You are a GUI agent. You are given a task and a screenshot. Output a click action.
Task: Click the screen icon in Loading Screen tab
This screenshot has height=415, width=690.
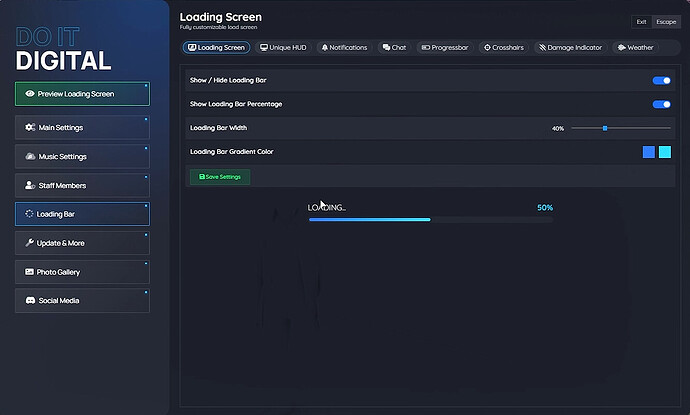[192, 48]
